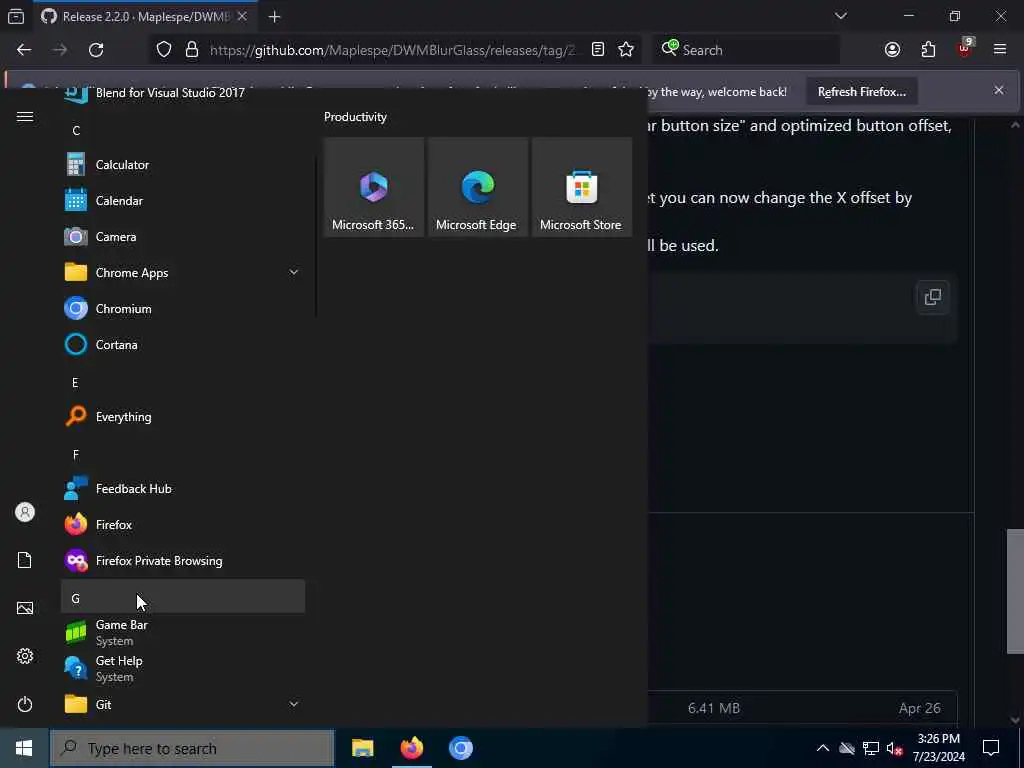The height and width of the screenshot is (768, 1024).
Task: Click the Power button in Start
Action: (25, 704)
